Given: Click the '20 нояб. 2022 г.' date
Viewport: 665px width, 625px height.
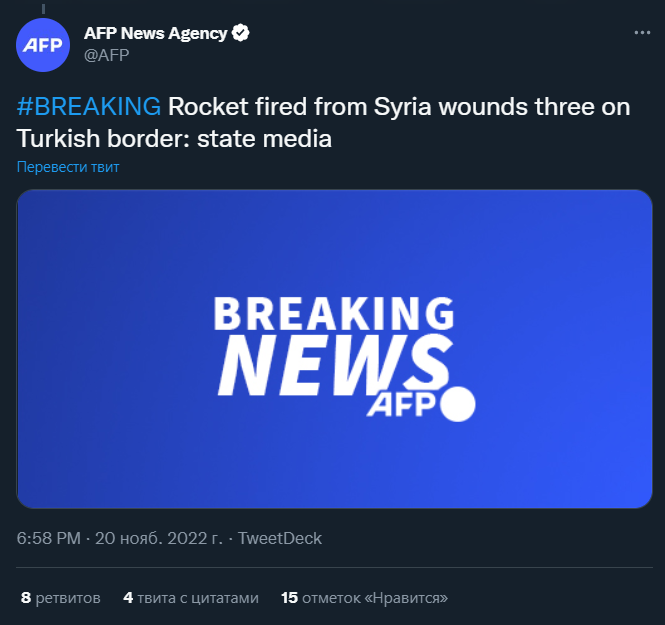Looking at the screenshot, I should tap(160, 538).
